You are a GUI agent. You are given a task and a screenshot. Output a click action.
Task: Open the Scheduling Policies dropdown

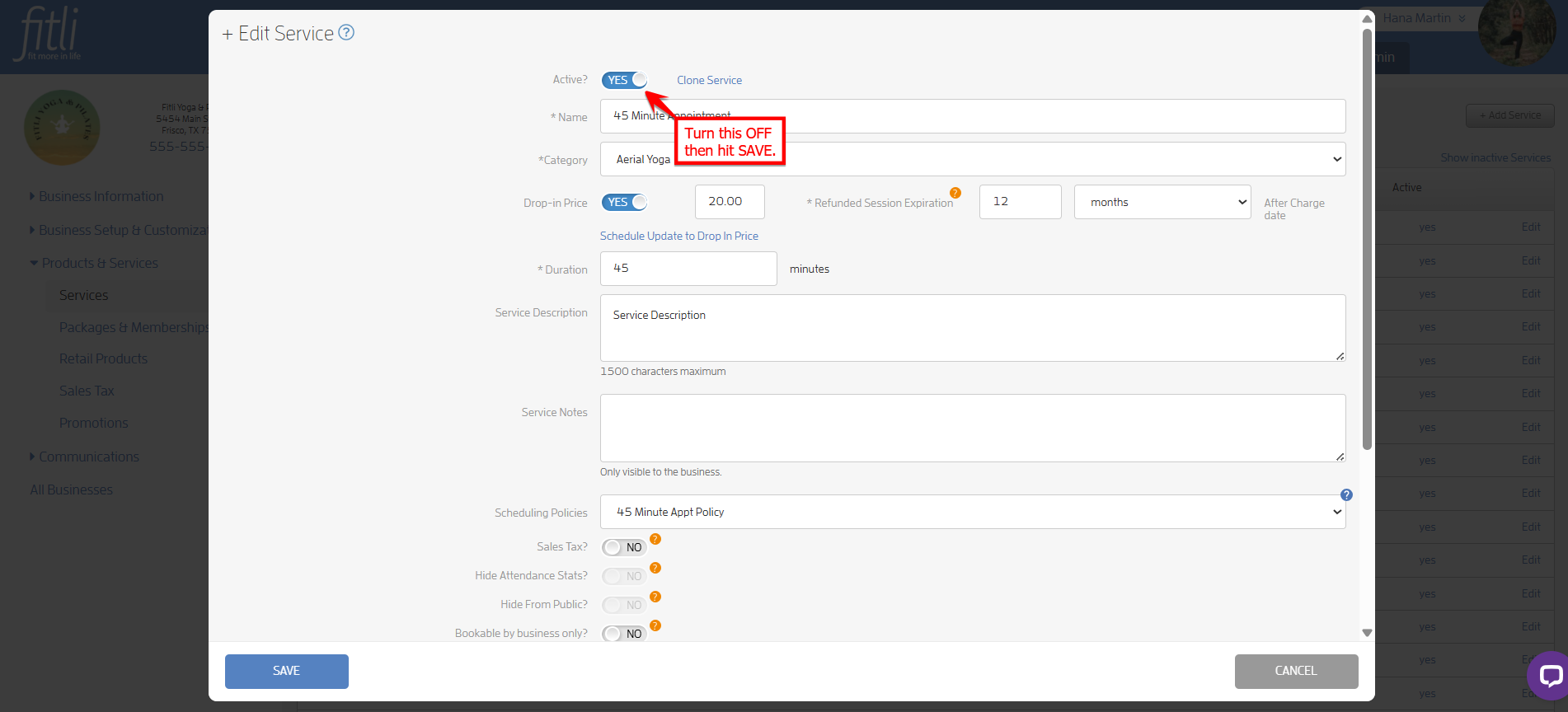[x=973, y=512]
